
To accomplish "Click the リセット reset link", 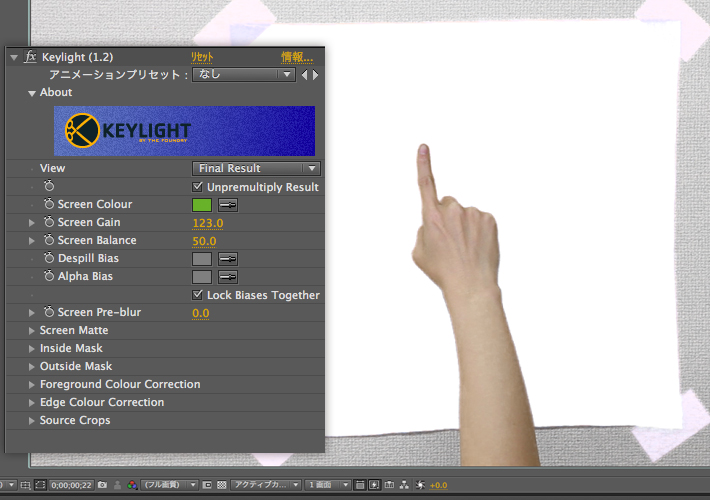I will pos(202,58).
